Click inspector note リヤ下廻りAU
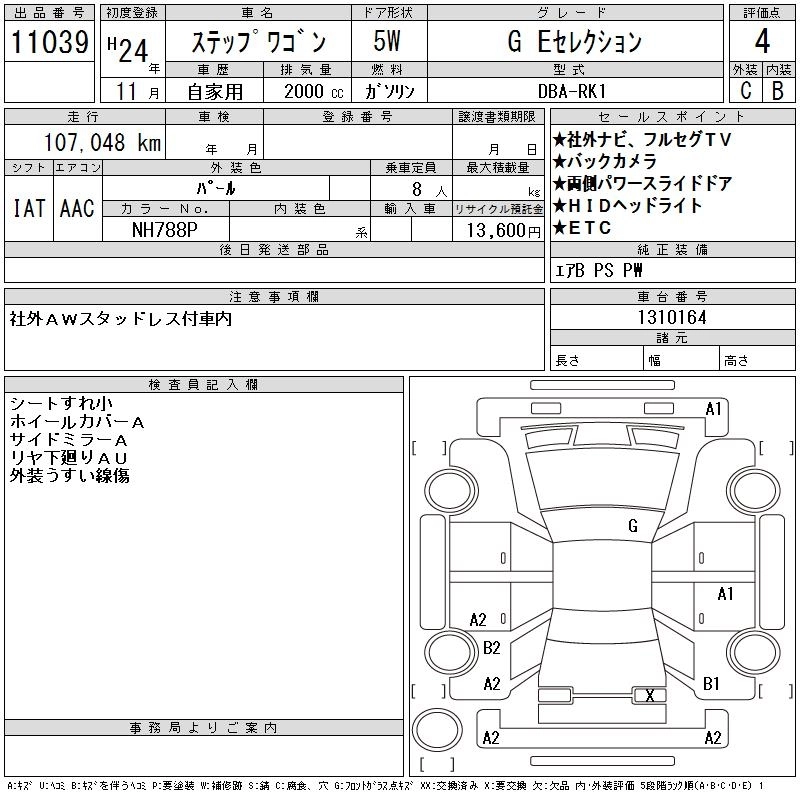This screenshot has height=800, width=800. pyautogui.click(x=68, y=458)
